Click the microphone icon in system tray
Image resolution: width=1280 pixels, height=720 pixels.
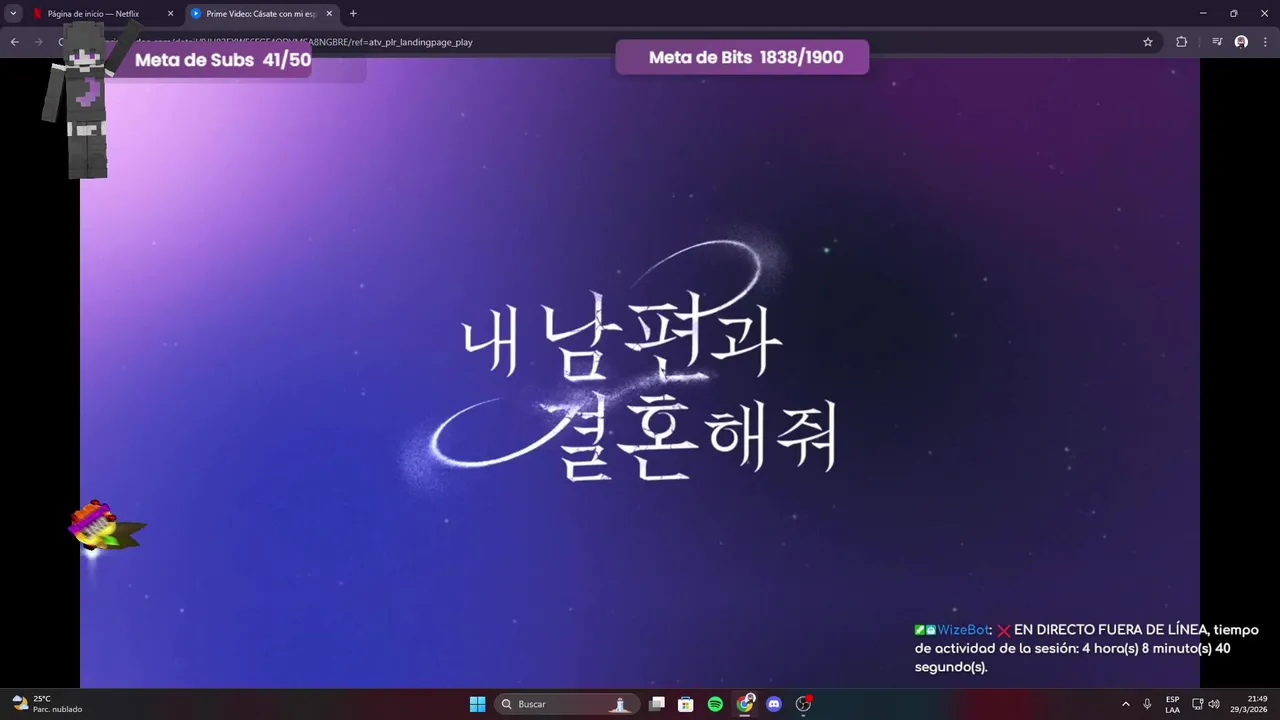(x=1147, y=704)
